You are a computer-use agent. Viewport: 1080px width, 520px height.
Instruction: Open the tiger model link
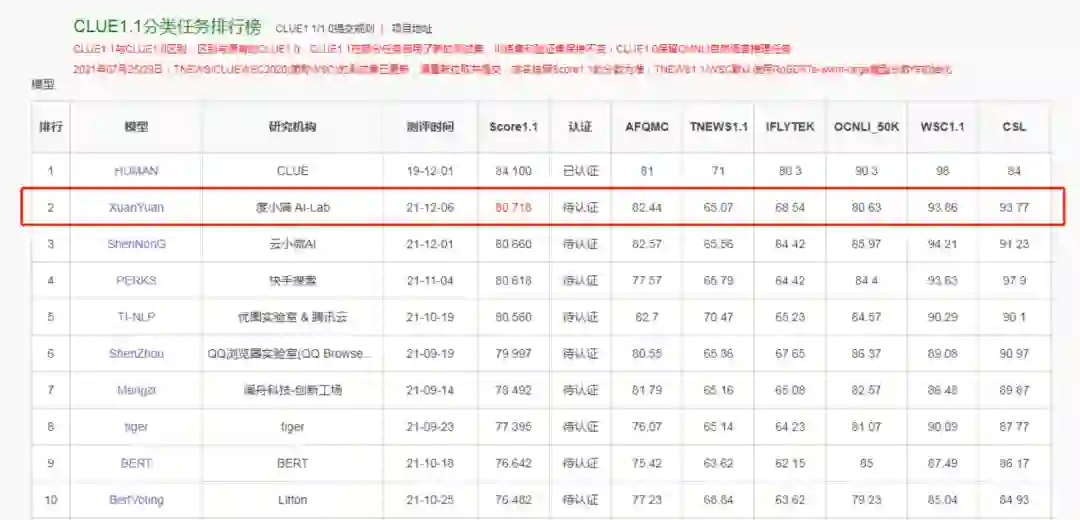[136, 427]
